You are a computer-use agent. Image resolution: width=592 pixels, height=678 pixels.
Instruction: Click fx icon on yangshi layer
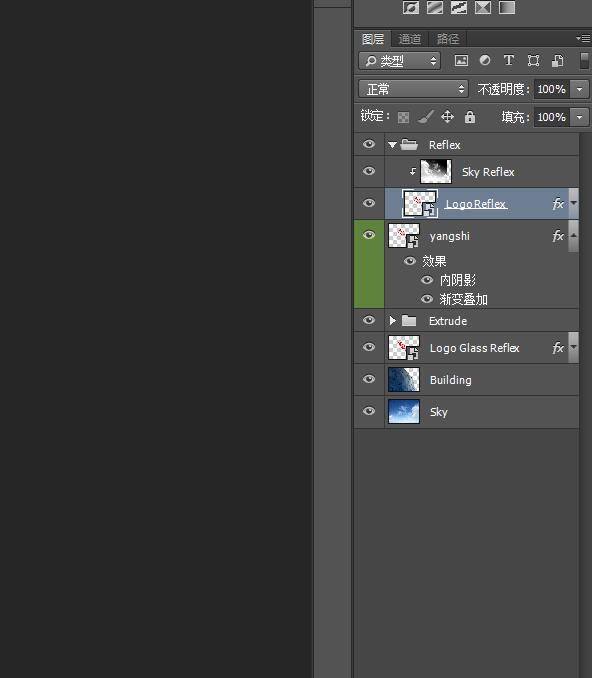558,236
